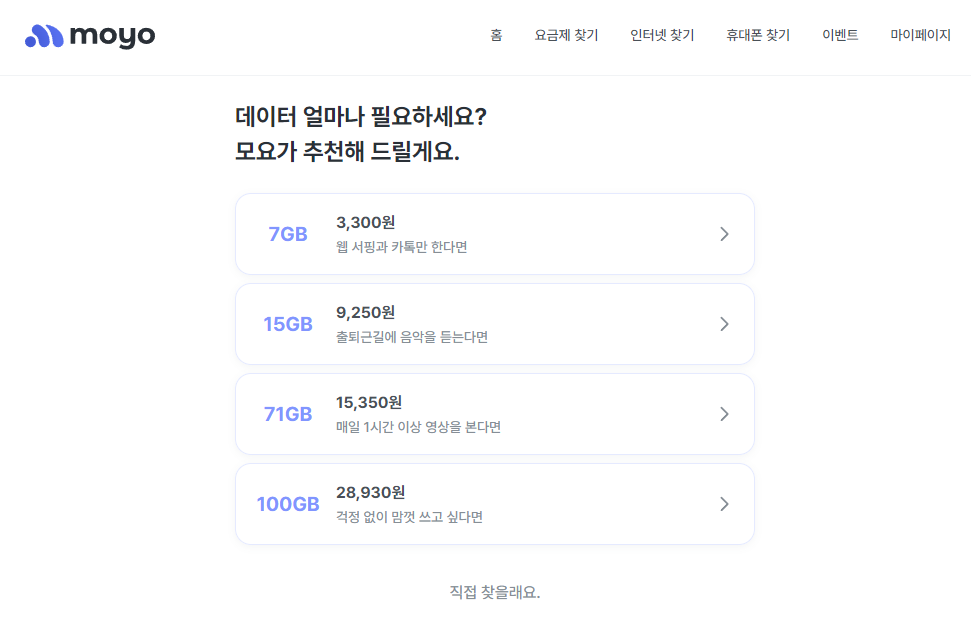Screen dimensions: 971x624
Task: Expand the 71GB plan with the arrow
Action: tap(724, 413)
